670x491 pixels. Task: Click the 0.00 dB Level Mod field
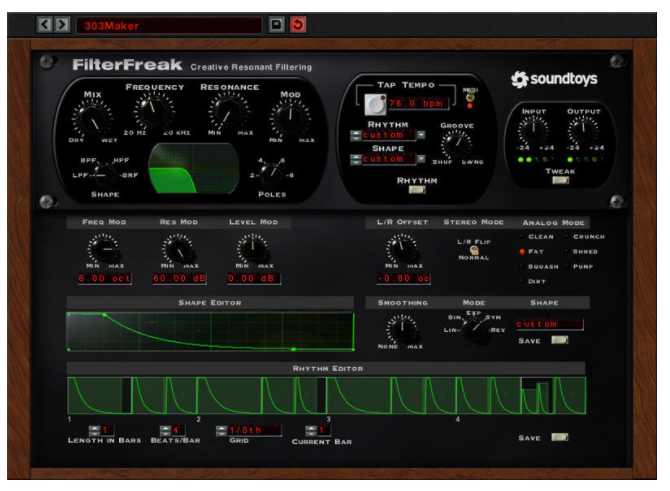coord(254,279)
